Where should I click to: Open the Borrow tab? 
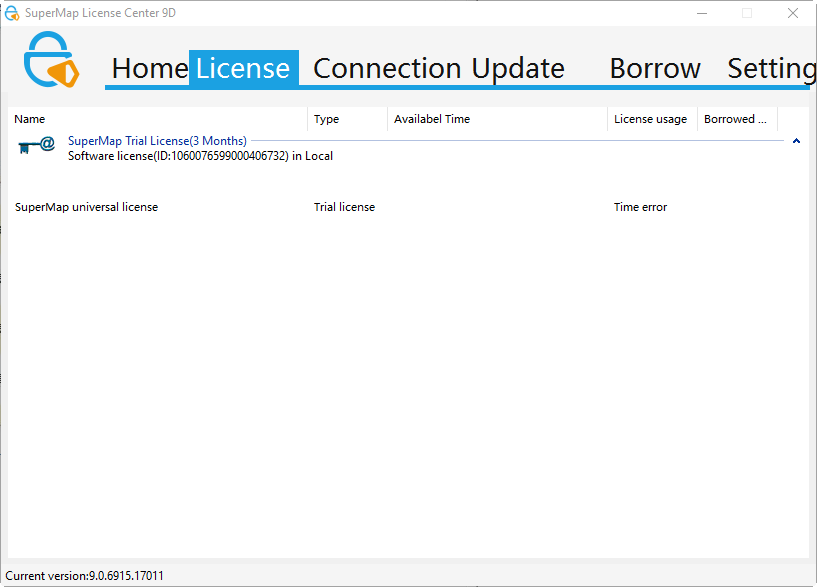pos(655,68)
